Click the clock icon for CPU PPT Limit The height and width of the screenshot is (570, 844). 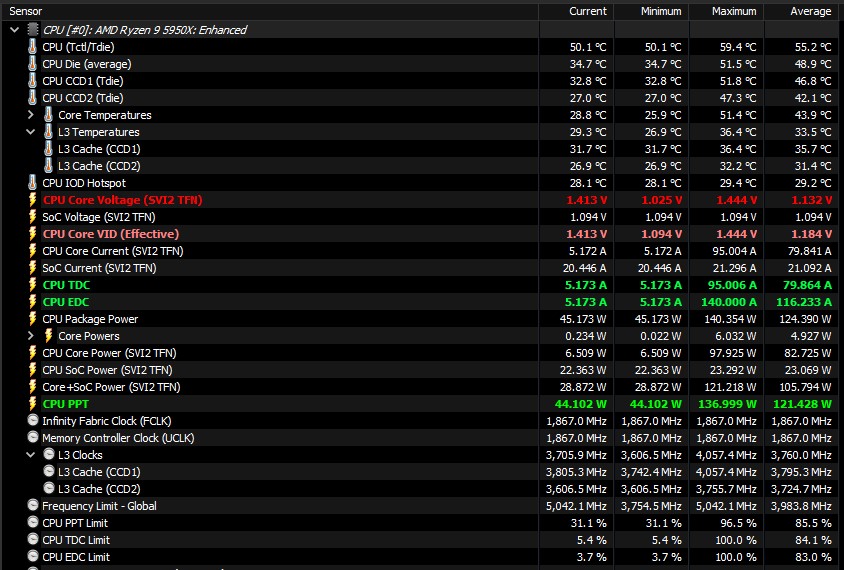(x=33, y=522)
